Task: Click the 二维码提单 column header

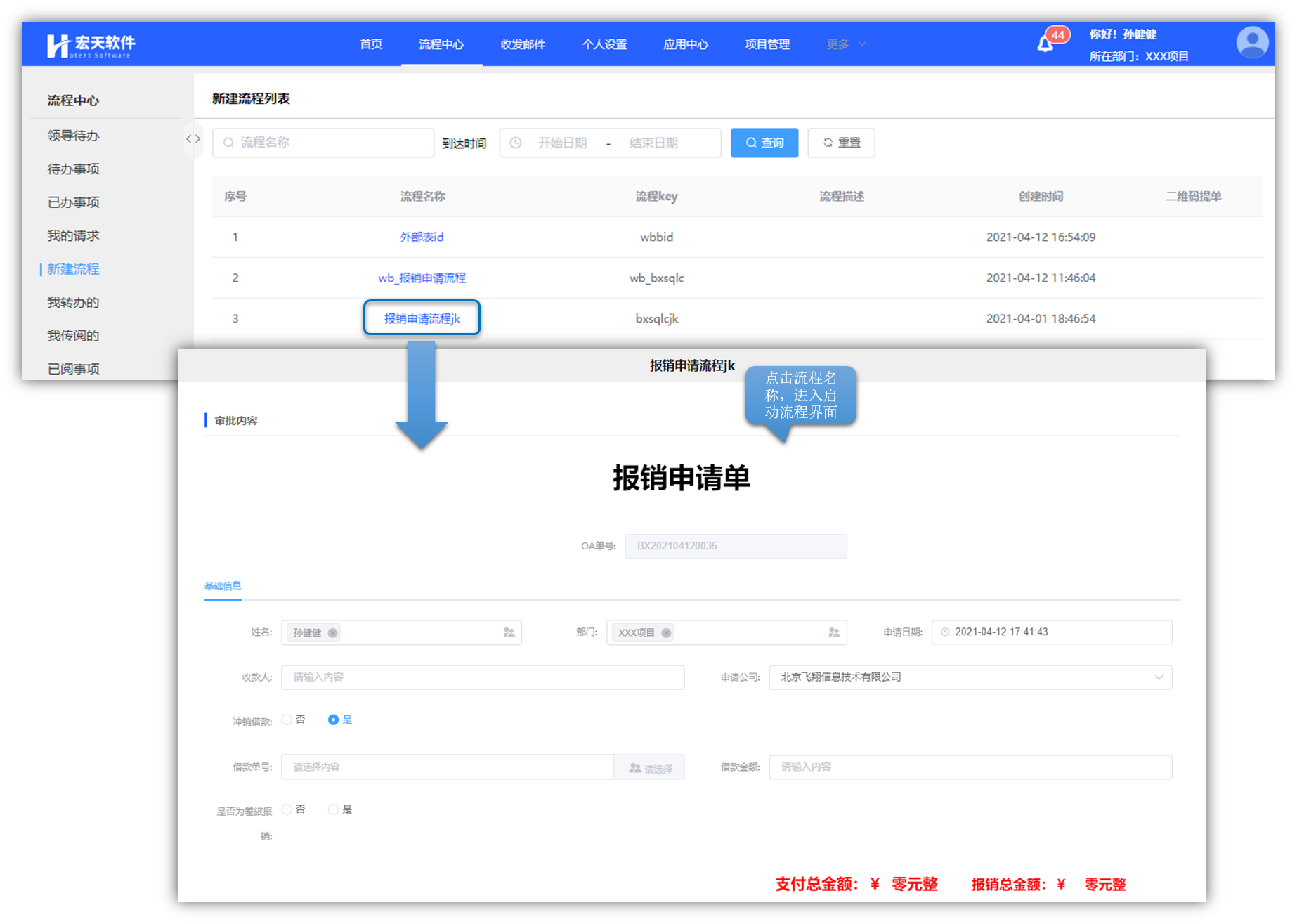Action: pos(1194,197)
